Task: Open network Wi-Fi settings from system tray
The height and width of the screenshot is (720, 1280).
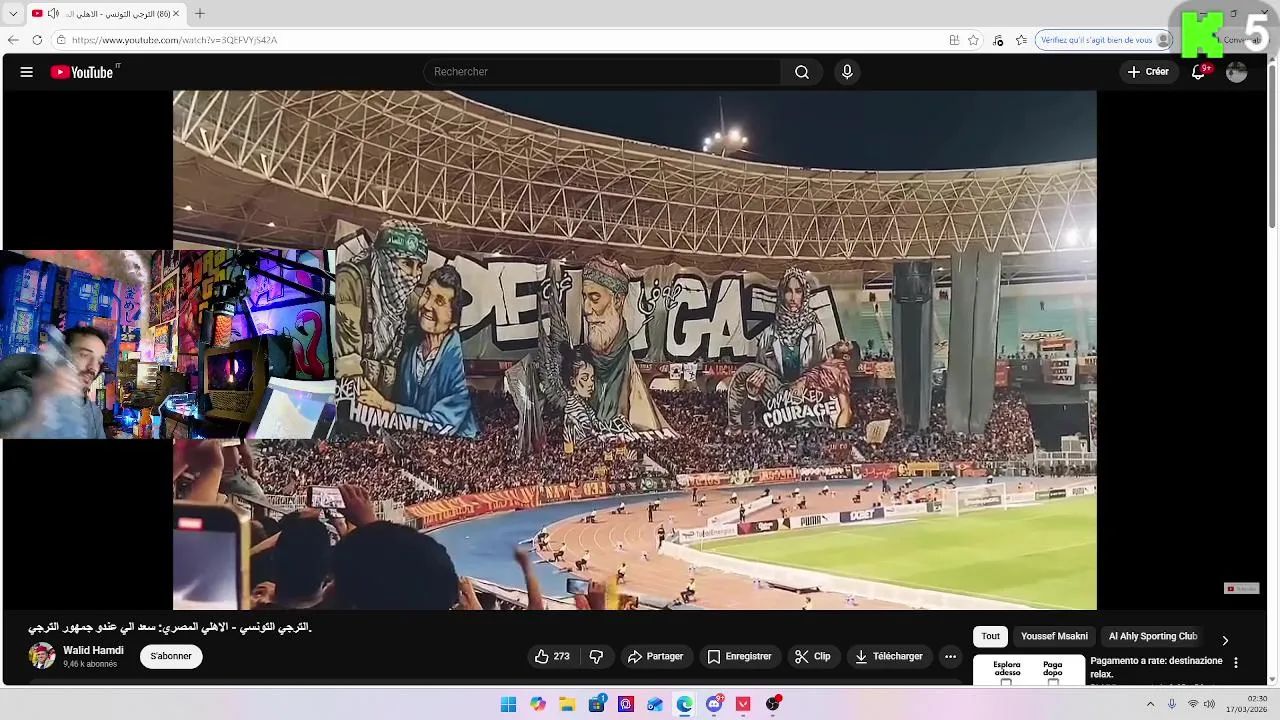Action: coord(1192,704)
